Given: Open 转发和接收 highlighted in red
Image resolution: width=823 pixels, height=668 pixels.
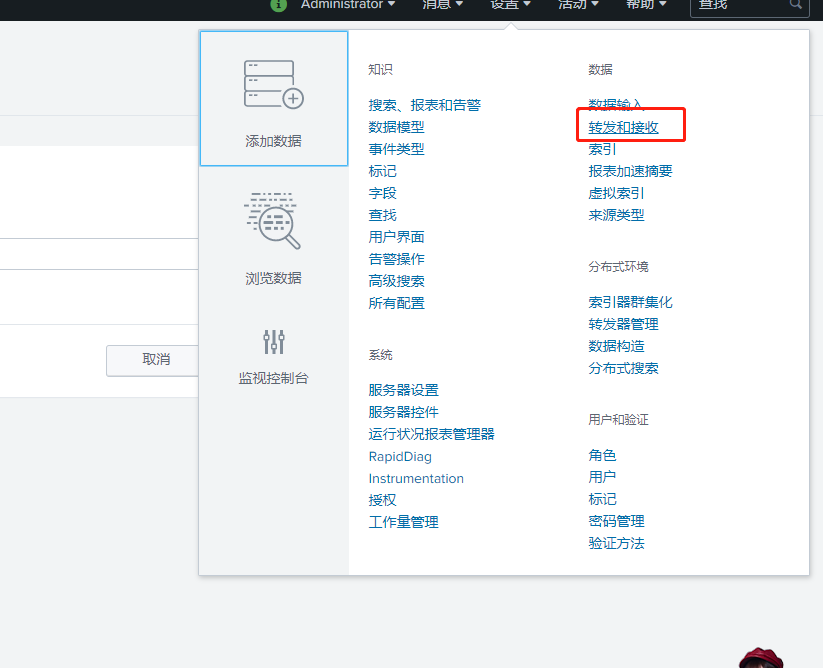Looking at the screenshot, I should pos(624,127).
